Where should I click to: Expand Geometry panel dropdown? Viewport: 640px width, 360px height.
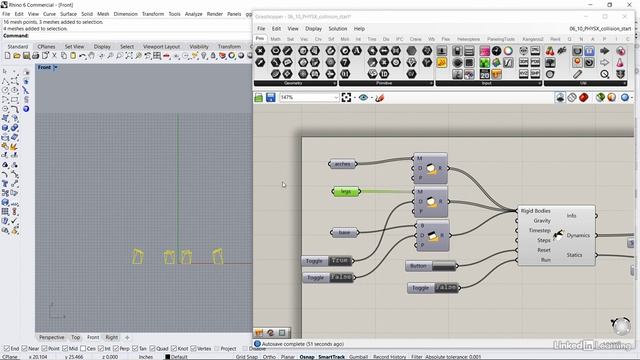334,83
